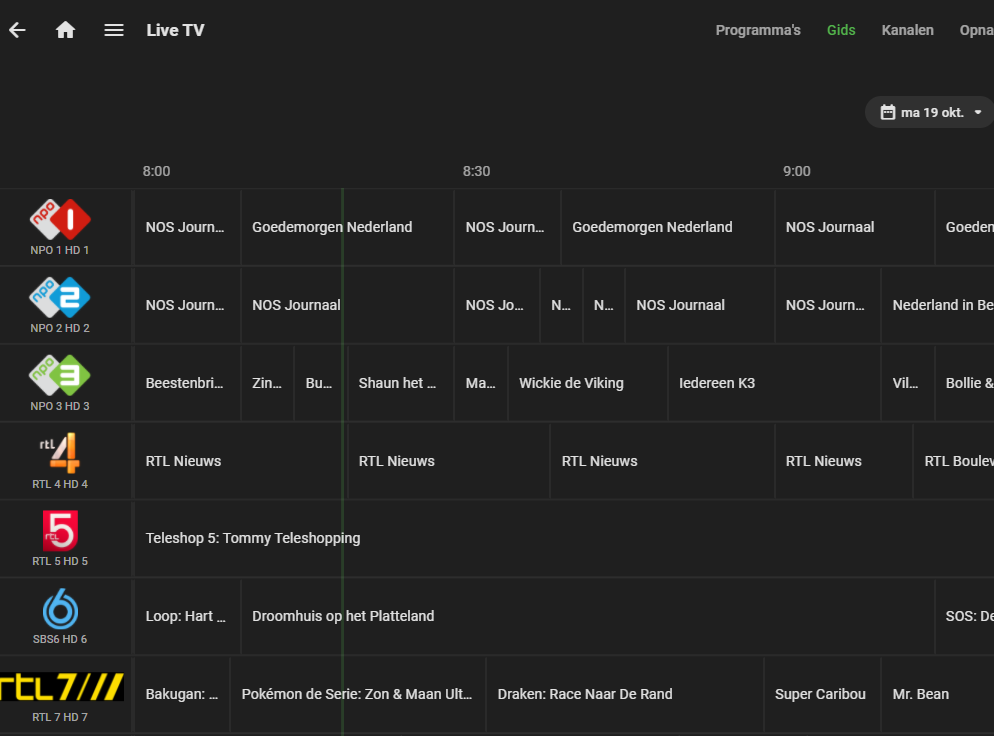This screenshot has width=994, height=736.
Task: Open the Kanalen tab
Action: [907, 30]
